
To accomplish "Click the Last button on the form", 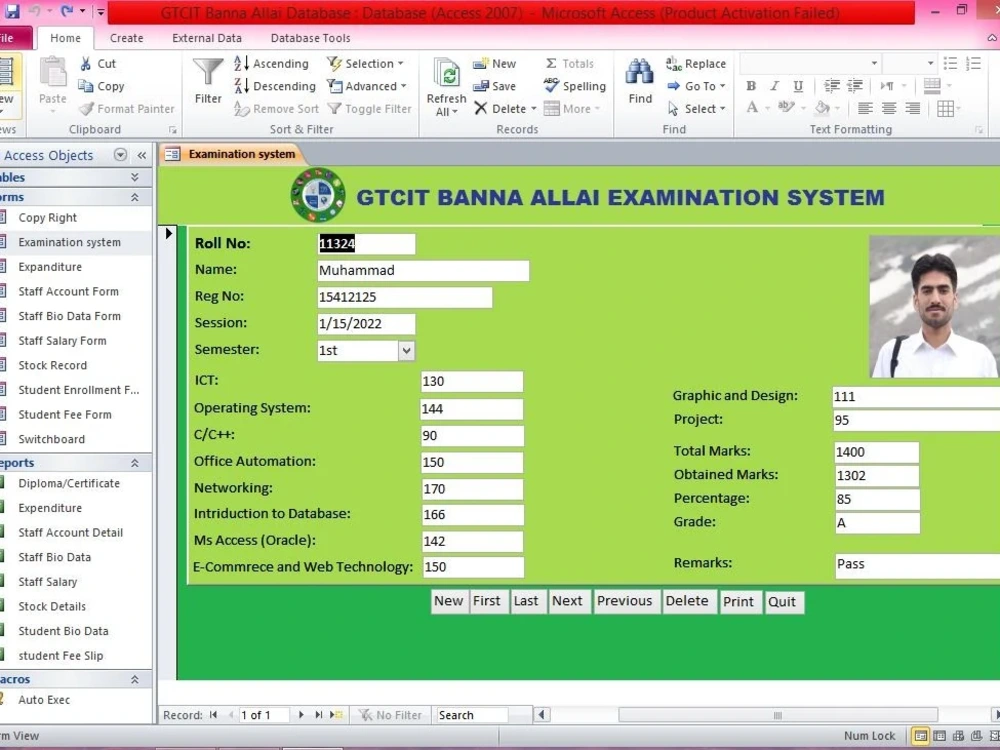I will pyautogui.click(x=526, y=601).
